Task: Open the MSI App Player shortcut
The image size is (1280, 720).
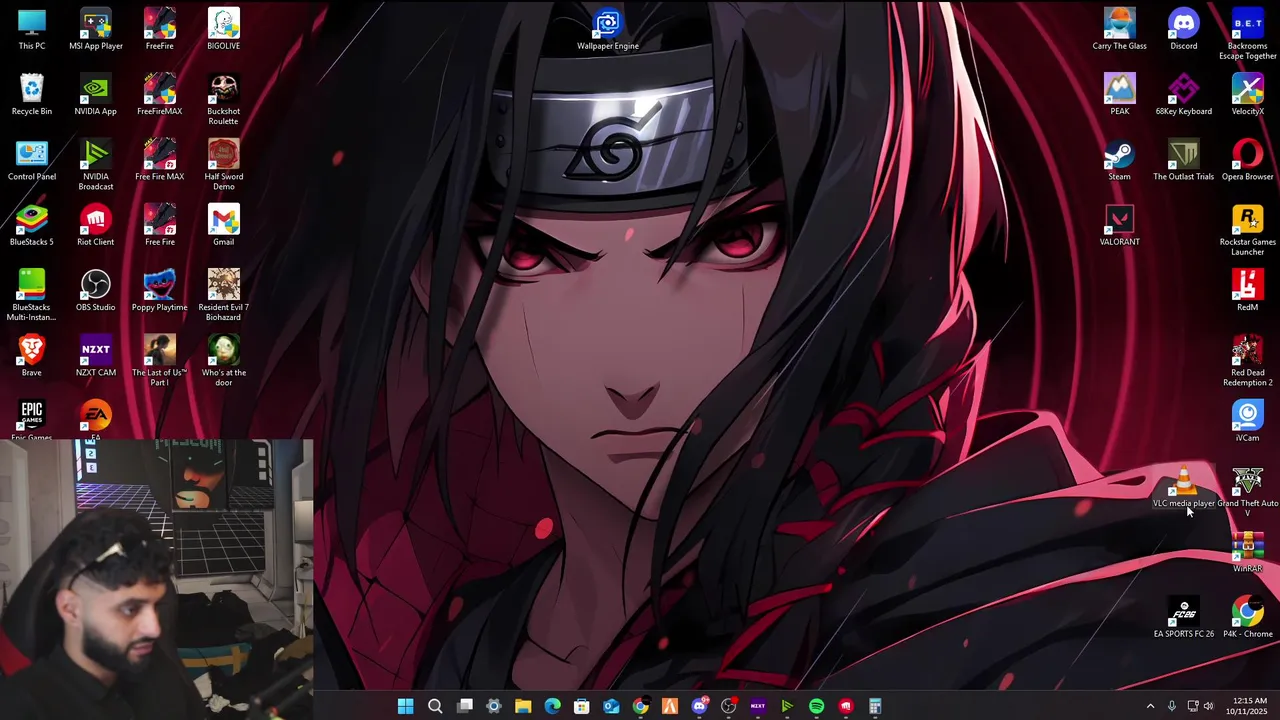Action: (96, 29)
